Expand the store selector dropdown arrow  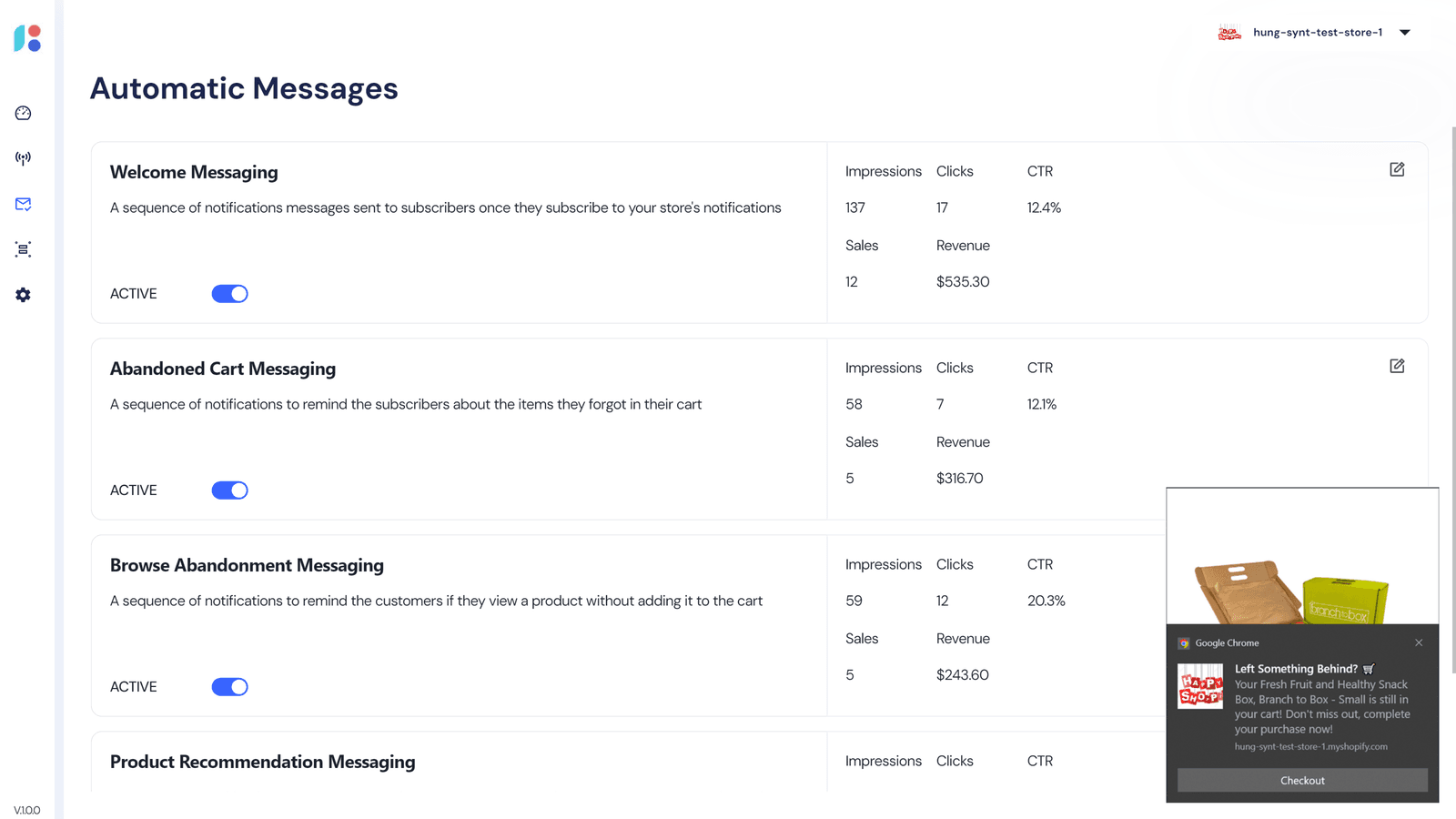1405,33
